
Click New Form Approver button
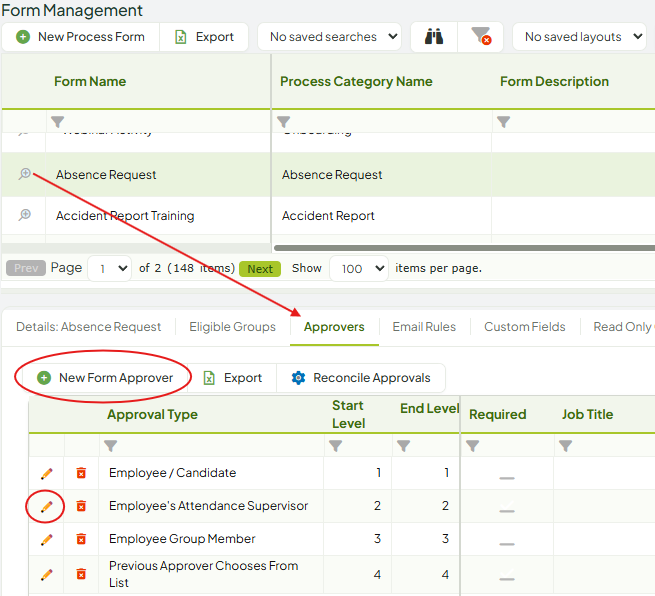105,378
